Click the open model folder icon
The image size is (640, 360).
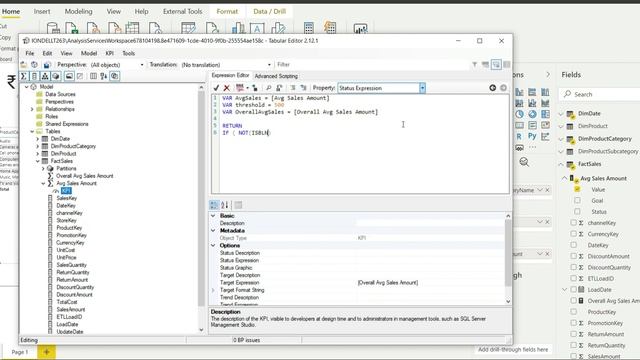(x=24, y=64)
